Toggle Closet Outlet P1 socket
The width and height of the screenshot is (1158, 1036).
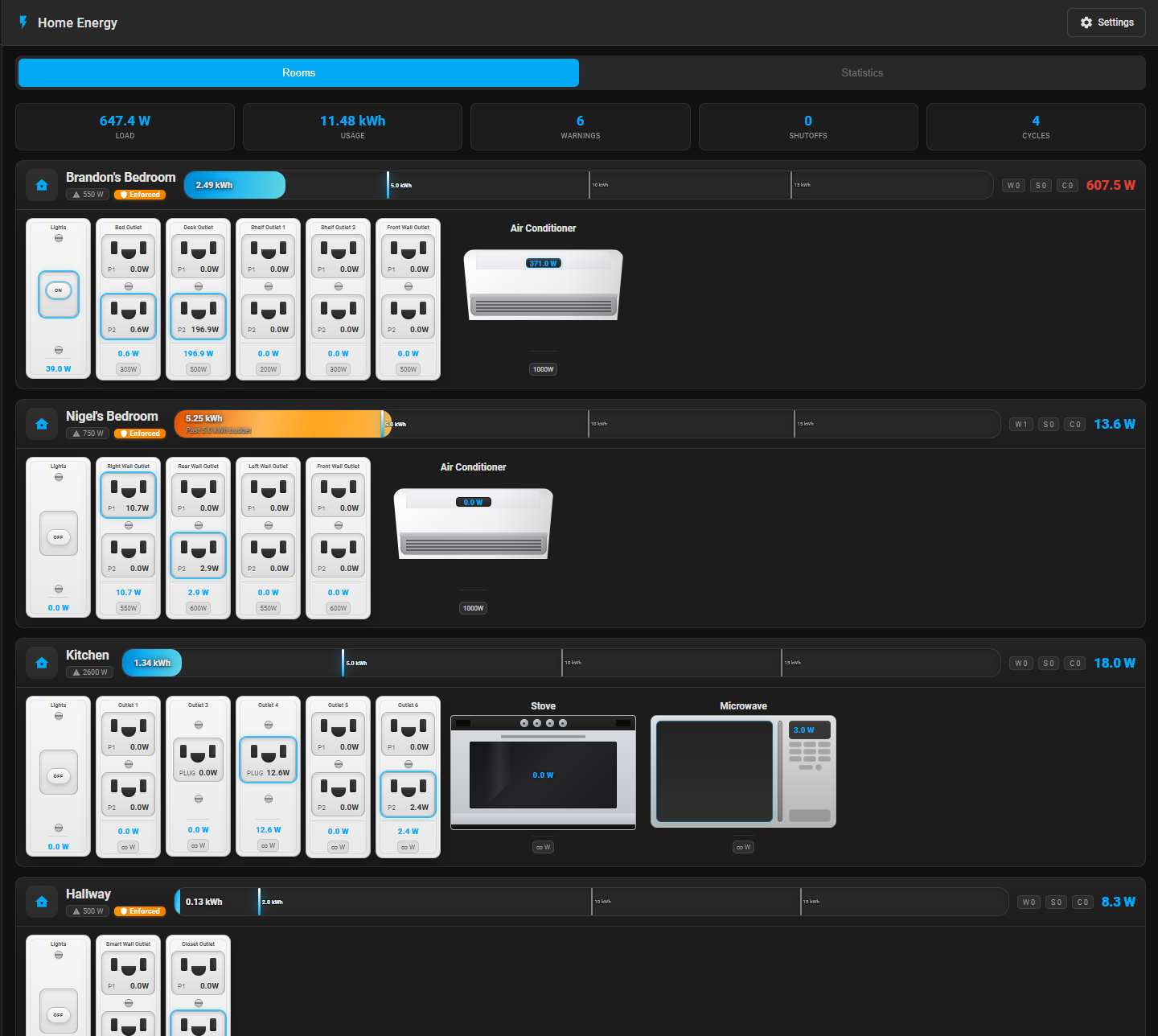click(x=199, y=972)
